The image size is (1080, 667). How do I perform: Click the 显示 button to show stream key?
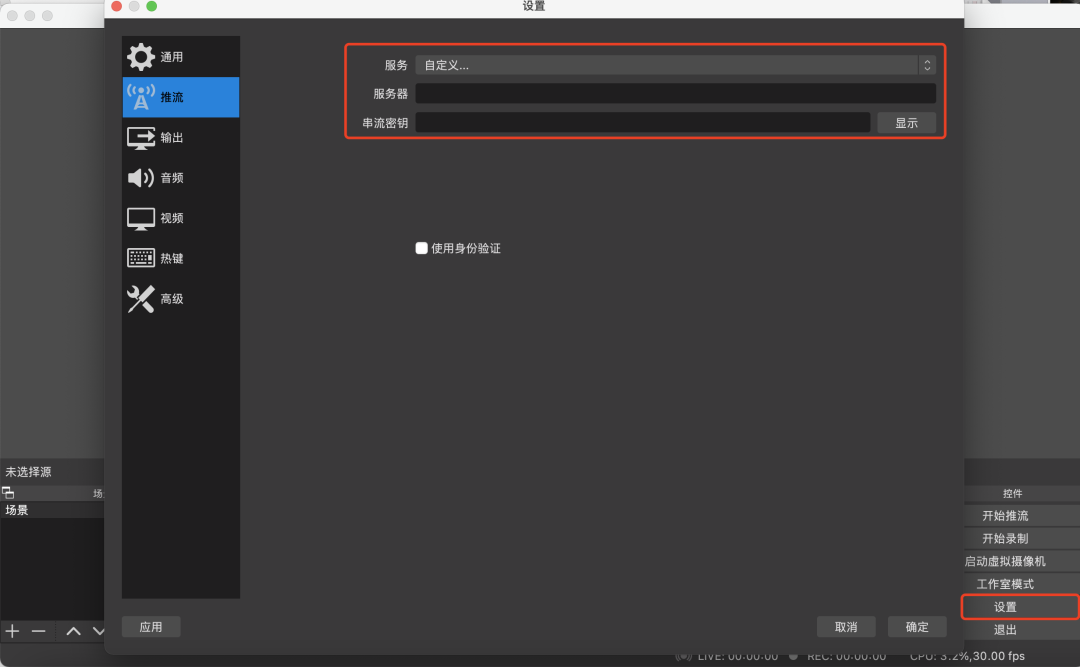906,122
